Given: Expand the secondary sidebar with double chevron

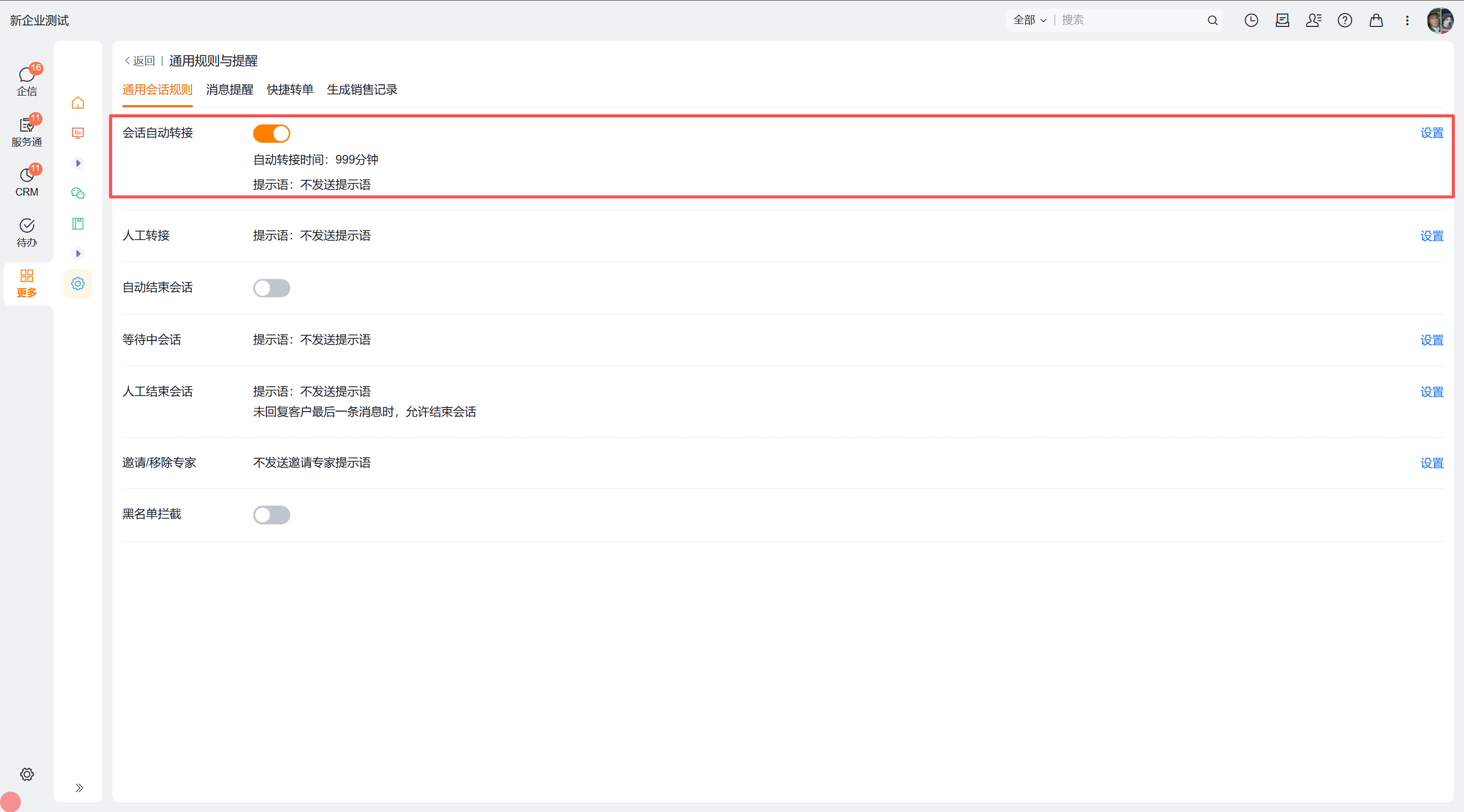Looking at the screenshot, I should (x=79, y=788).
